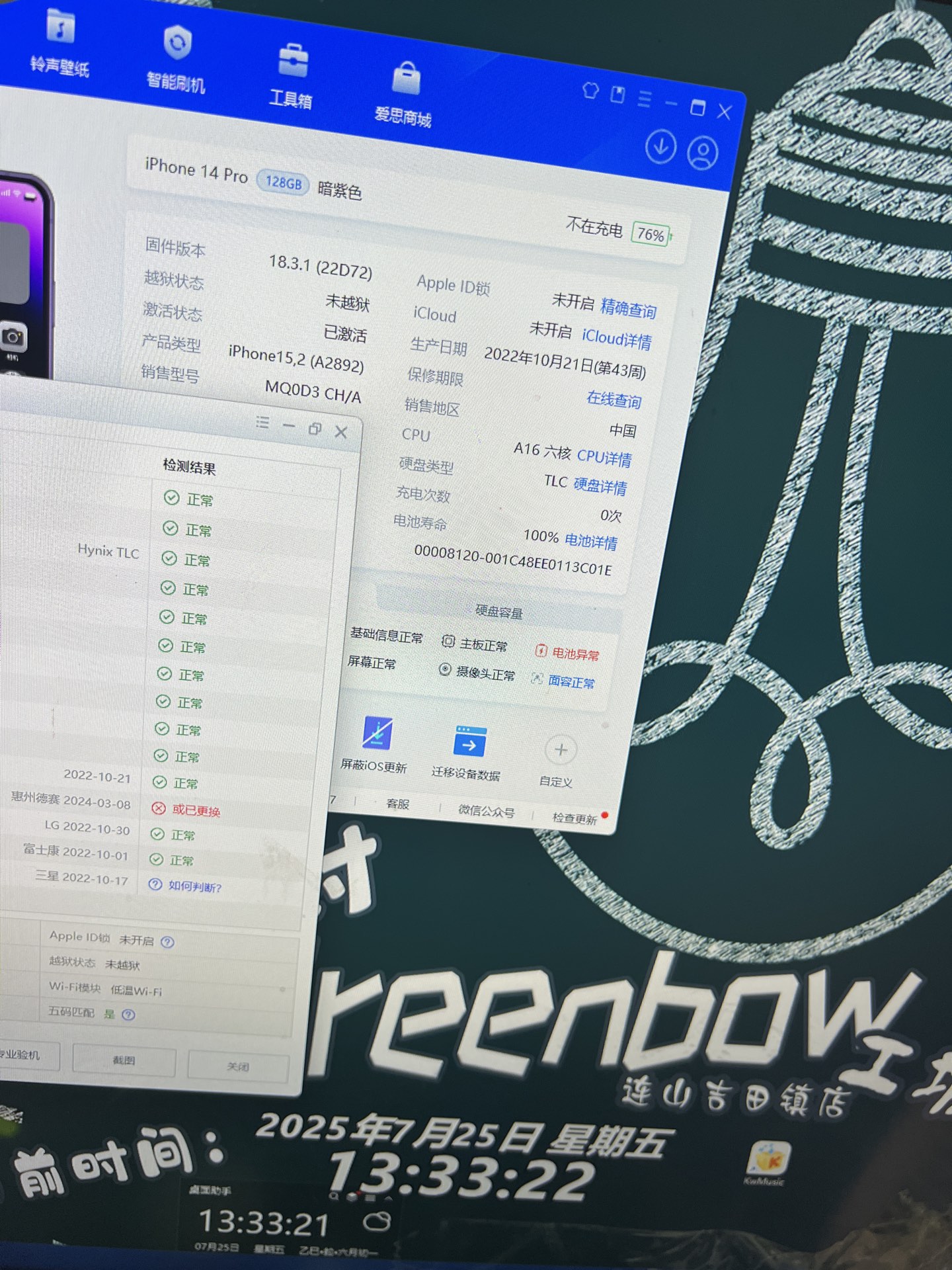Viewport: 952px width, 1270px height.
Task: Click help icon beside Apple ID锁 未开启
Action: point(168,942)
